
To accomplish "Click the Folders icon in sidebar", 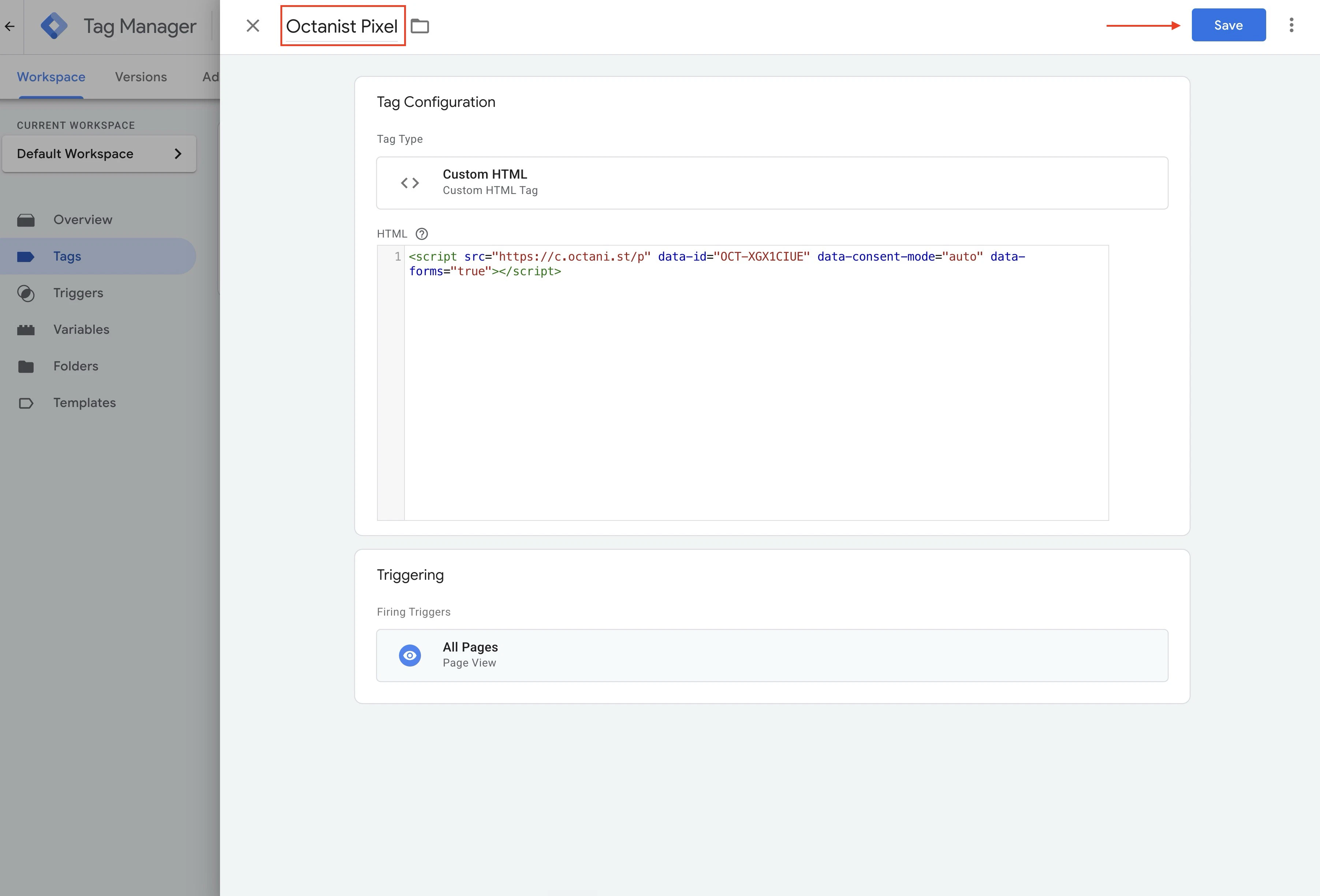I will (x=26, y=366).
